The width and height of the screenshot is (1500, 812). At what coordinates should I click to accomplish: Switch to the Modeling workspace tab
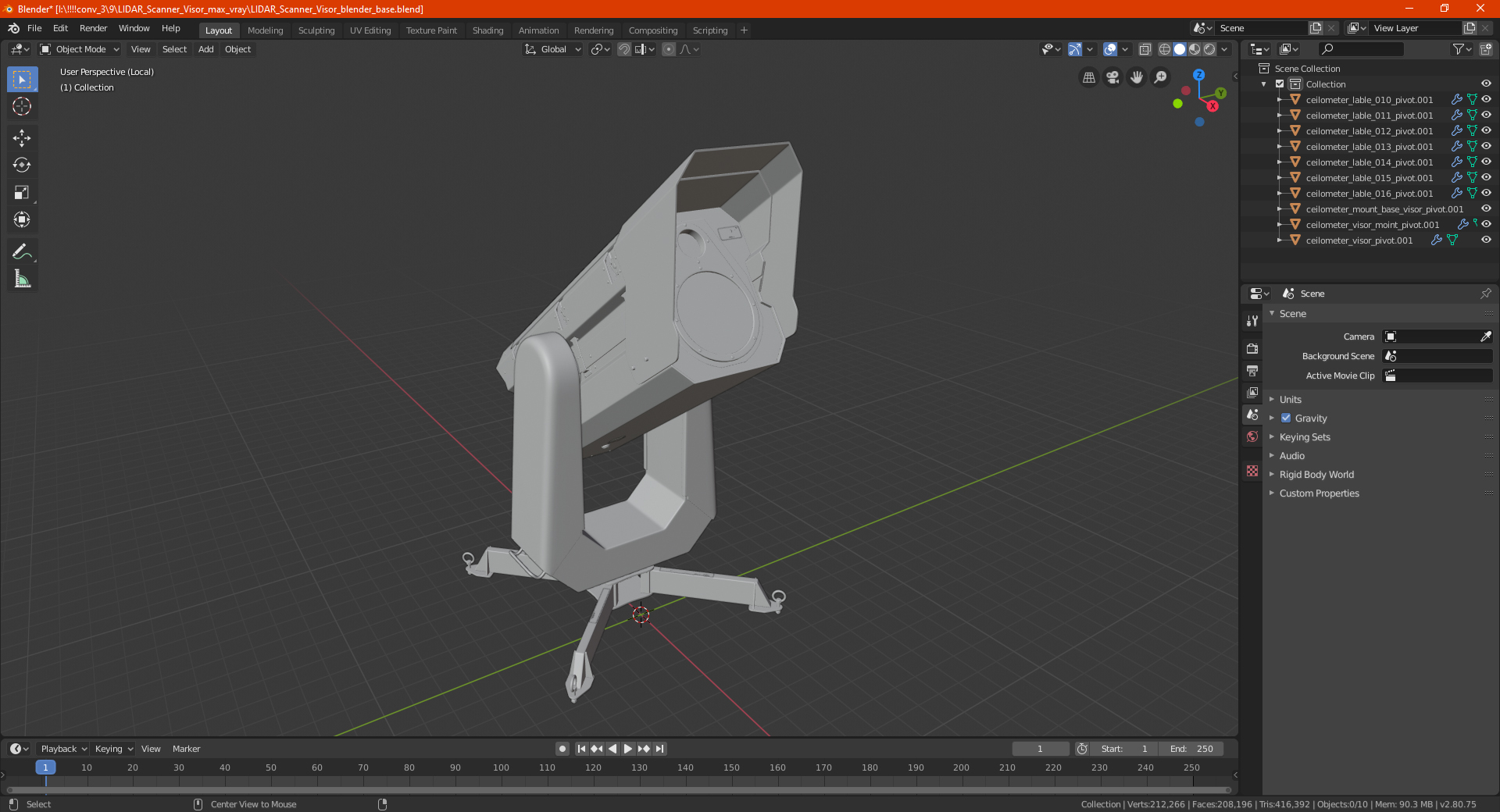coord(265,30)
